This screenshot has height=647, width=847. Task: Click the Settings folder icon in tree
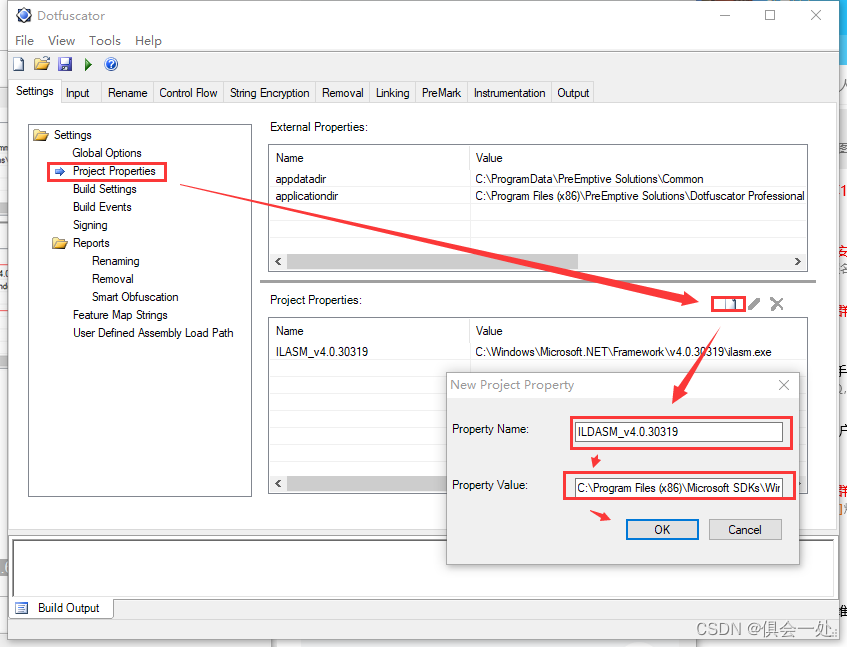pyautogui.click(x=41, y=135)
